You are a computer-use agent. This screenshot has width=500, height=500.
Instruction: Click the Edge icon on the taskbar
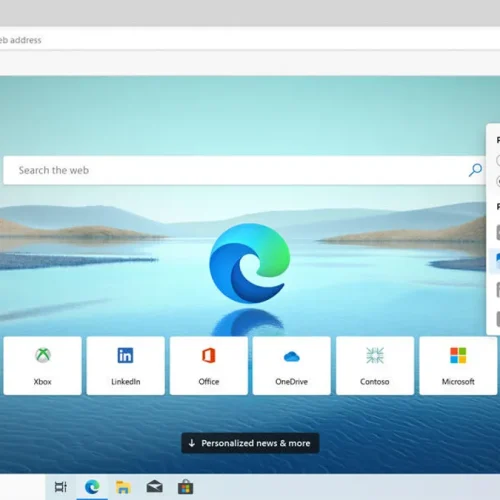point(92,487)
